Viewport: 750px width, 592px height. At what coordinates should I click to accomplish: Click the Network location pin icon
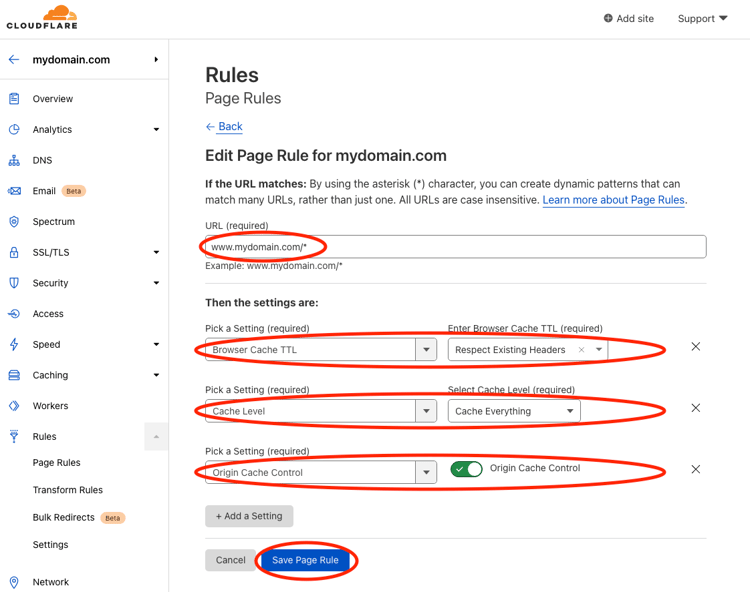click(14, 582)
